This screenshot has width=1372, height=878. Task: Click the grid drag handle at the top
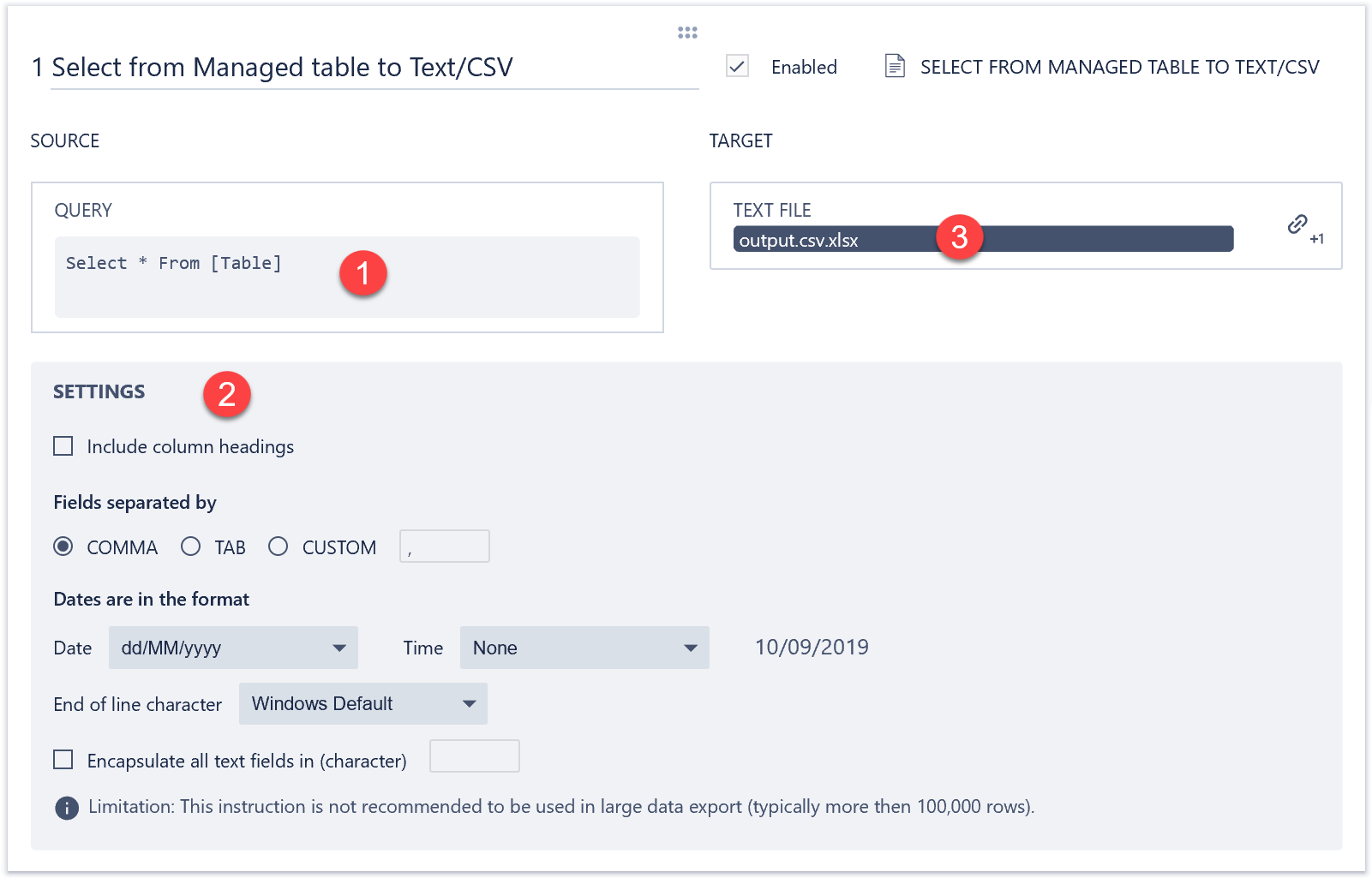point(687,32)
